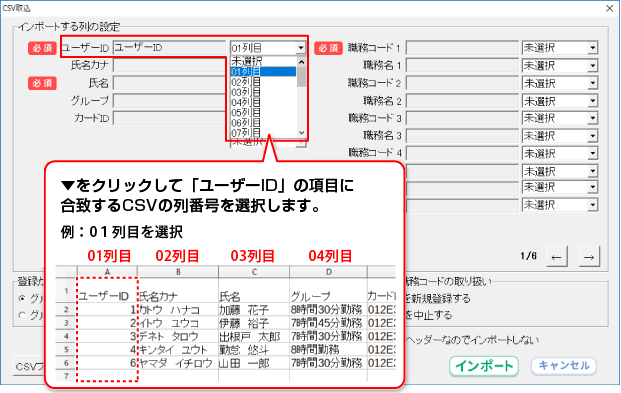Click the 氏名カナ text field

click(170, 65)
